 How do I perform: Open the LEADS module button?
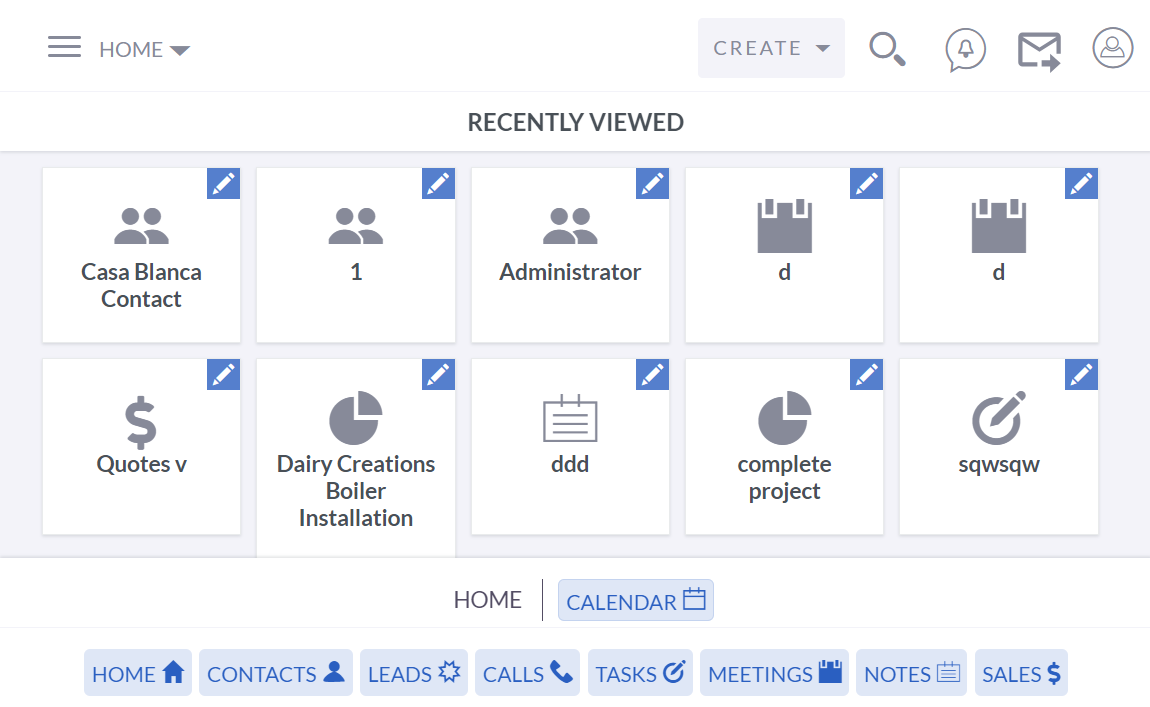pyautogui.click(x=414, y=674)
